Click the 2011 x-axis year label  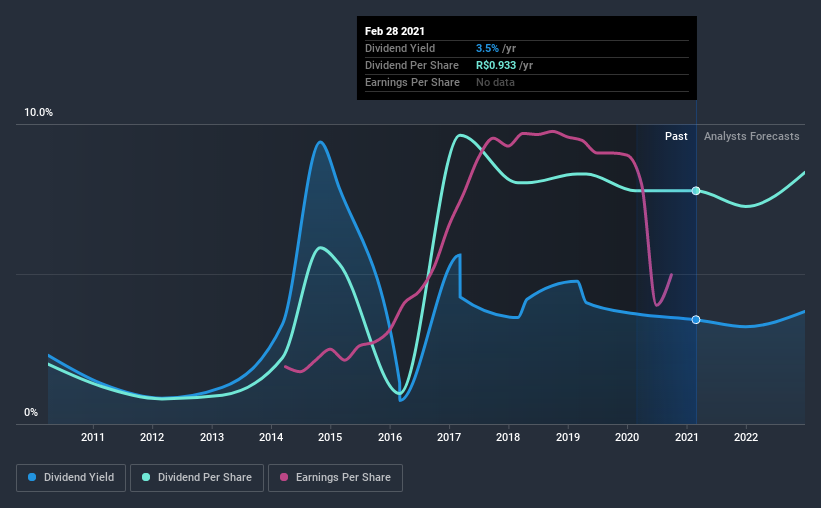point(93,437)
